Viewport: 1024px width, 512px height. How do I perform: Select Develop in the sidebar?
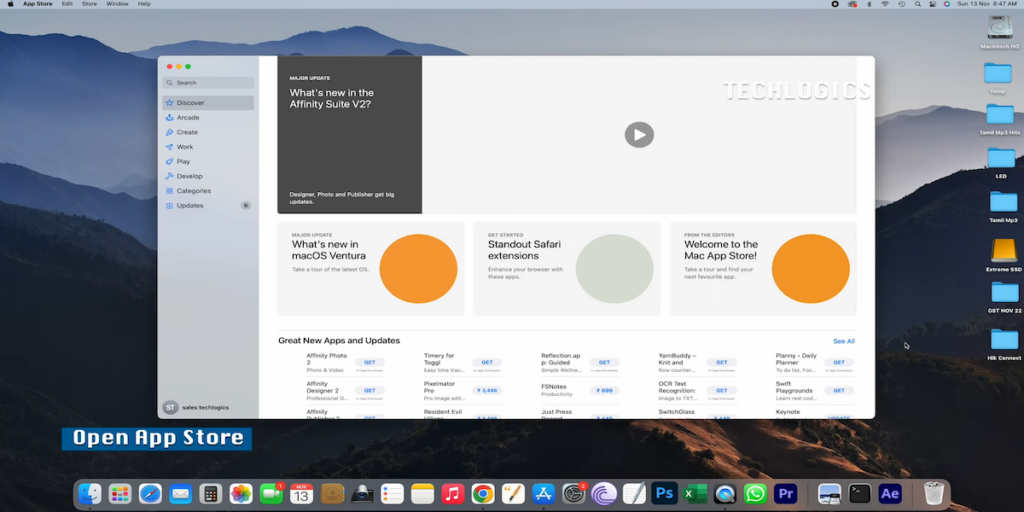pos(189,176)
